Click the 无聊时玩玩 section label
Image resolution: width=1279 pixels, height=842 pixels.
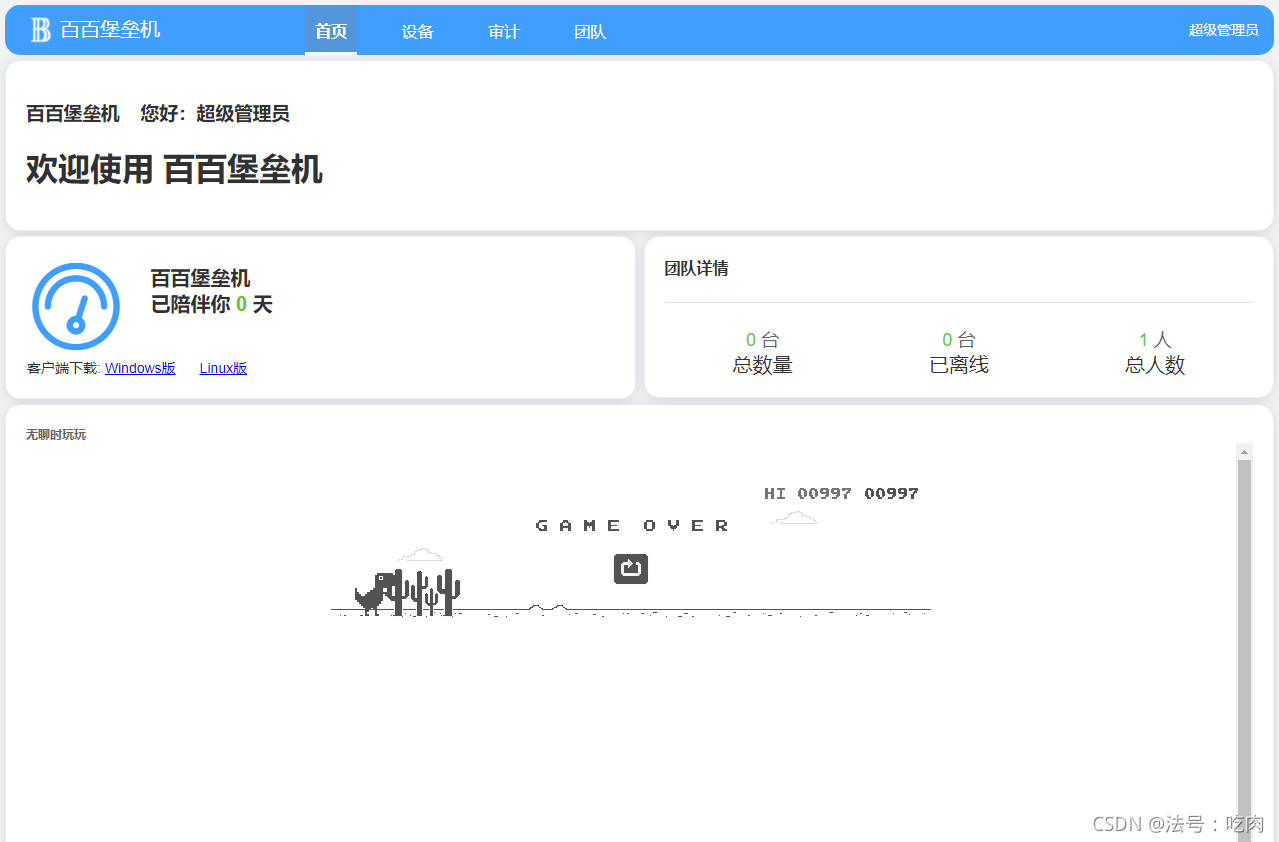(56, 434)
